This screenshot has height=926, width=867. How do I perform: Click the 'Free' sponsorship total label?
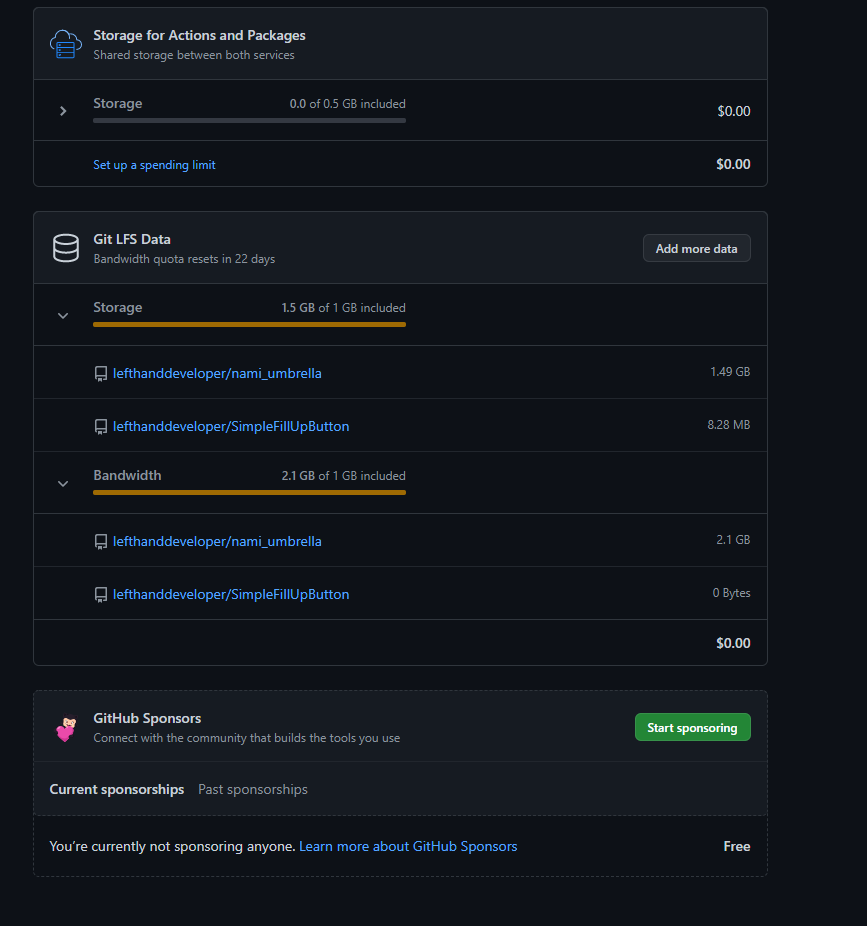pyautogui.click(x=737, y=846)
